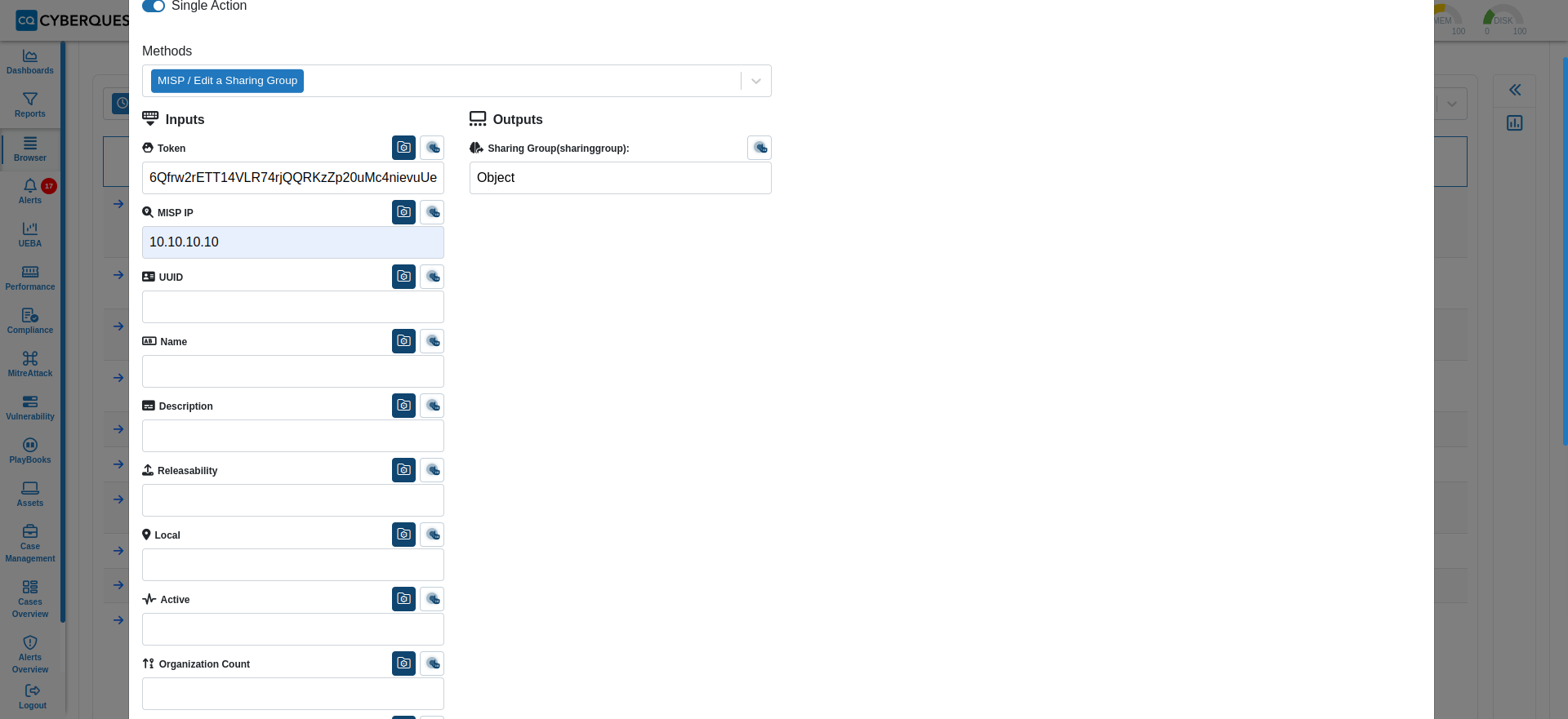
Task: Open Case Management in the sidebar
Action: pyautogui.click(x=30, y=544)
